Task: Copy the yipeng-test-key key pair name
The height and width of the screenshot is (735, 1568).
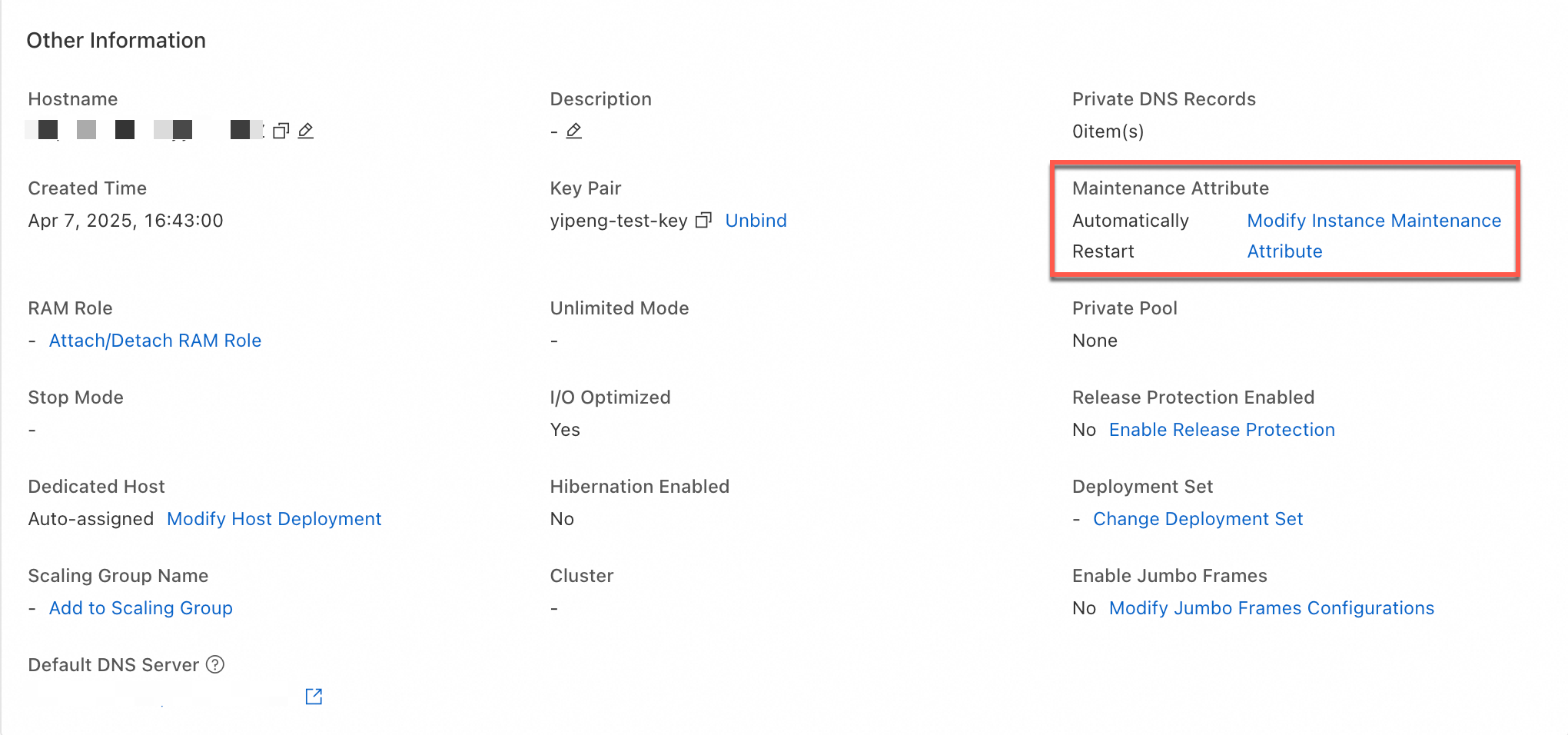Action: tap(703, 221)
